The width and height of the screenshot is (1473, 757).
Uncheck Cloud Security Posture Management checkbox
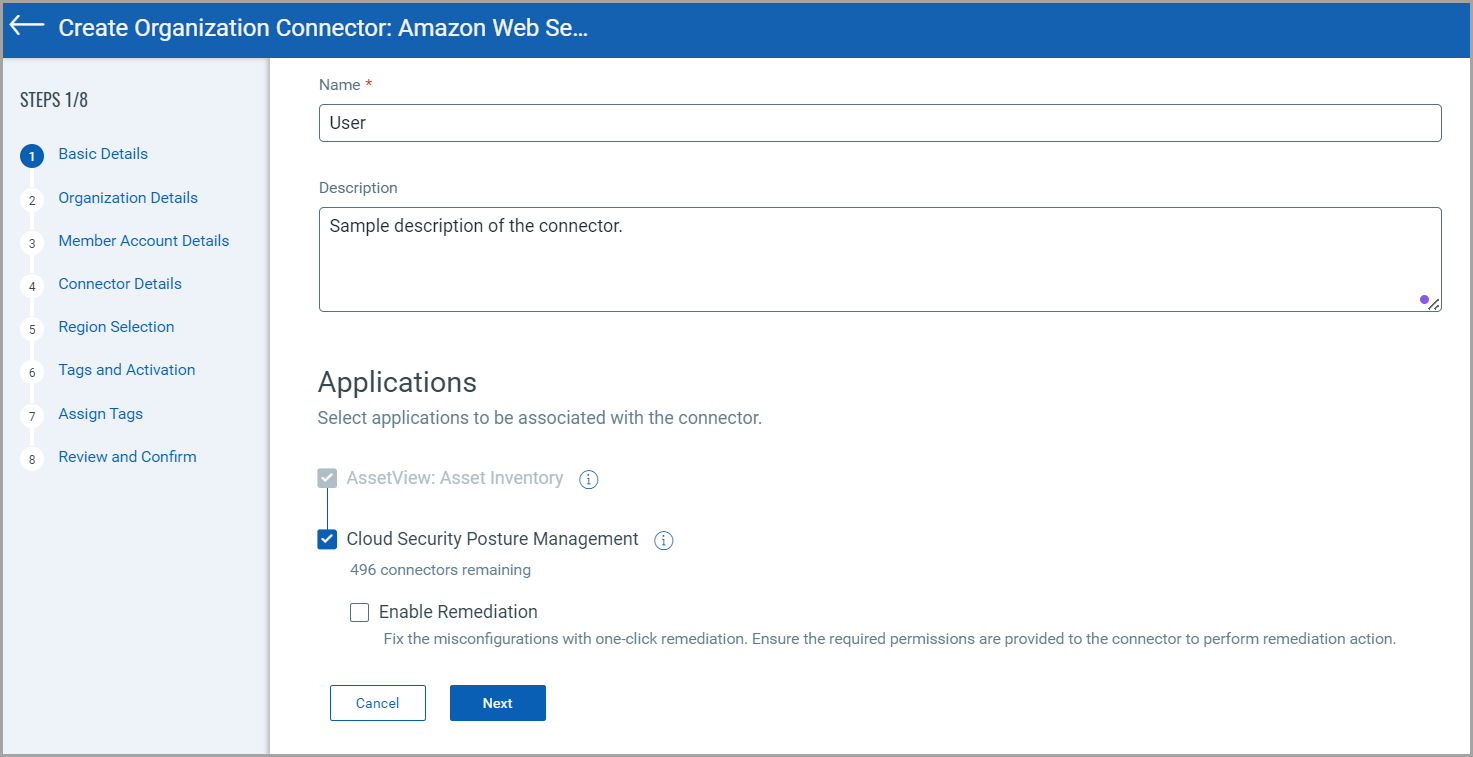point(327,540)
